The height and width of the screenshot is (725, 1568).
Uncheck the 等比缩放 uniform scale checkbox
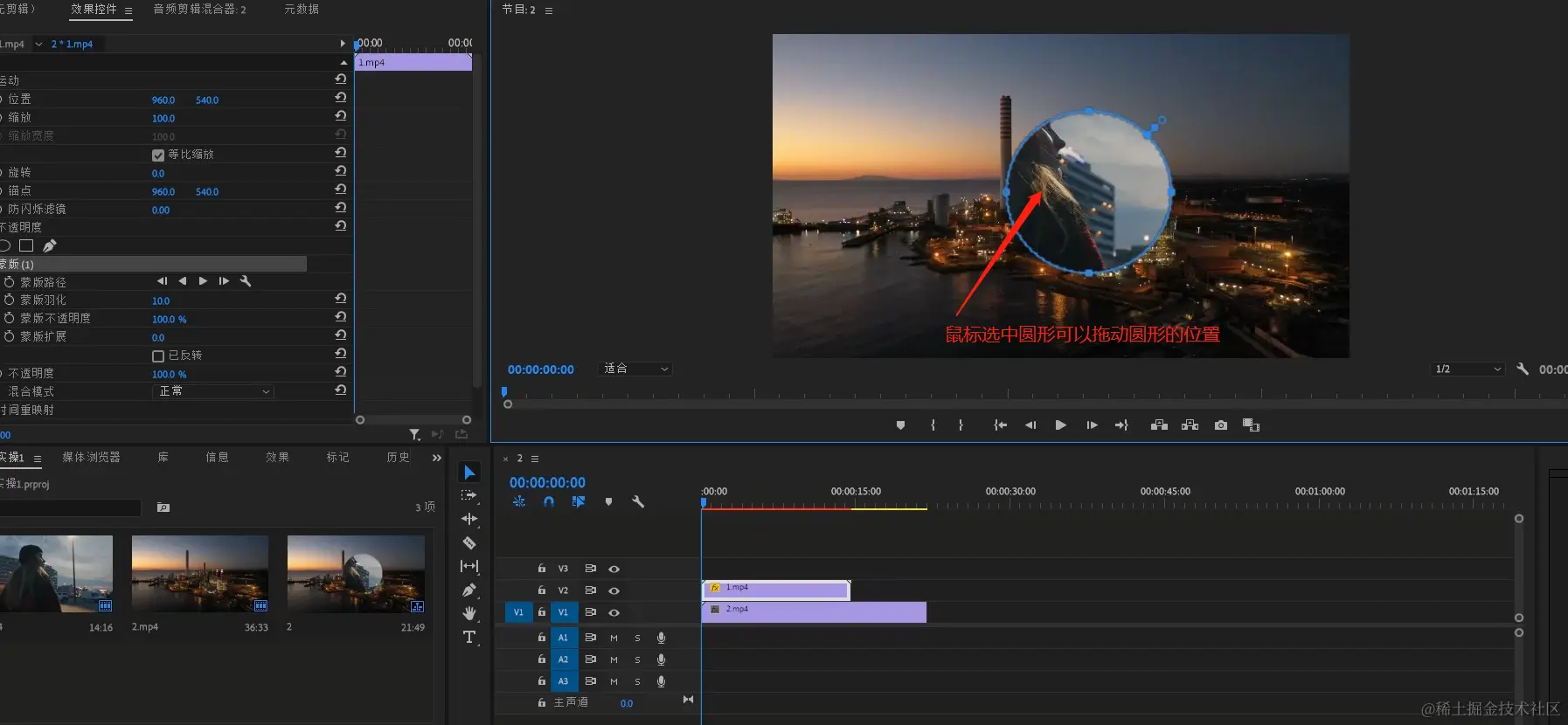[158, 155]
